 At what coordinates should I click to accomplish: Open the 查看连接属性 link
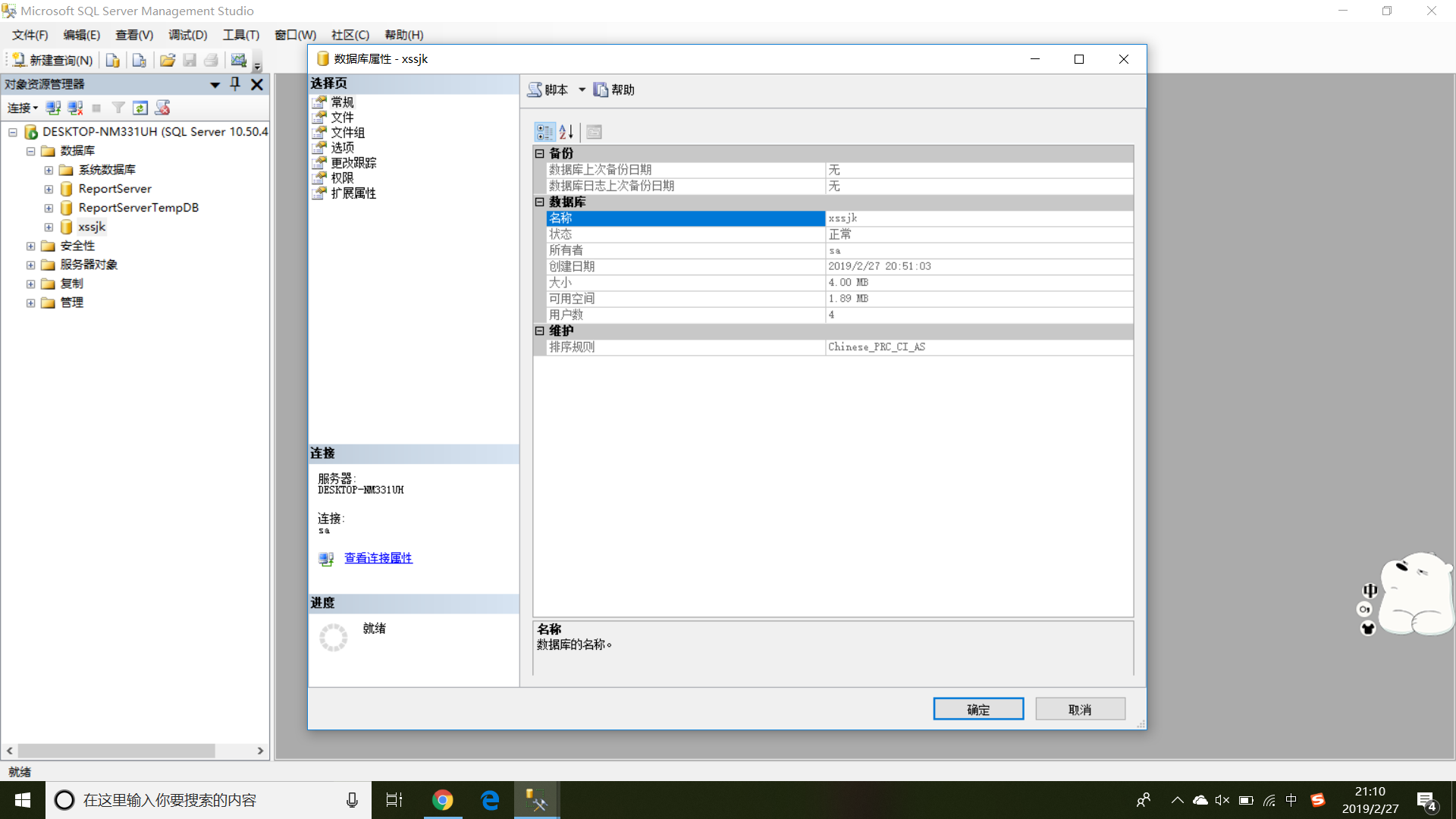(x=378, y=558)
